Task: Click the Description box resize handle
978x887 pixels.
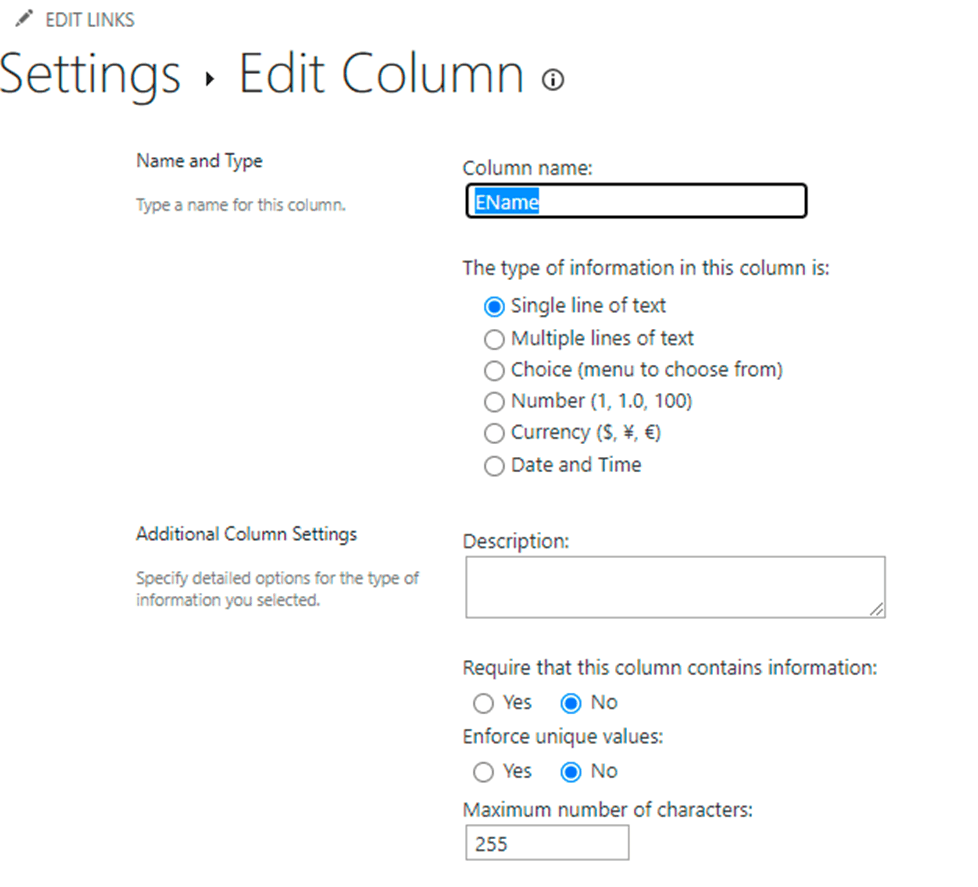Action: pyautogui.click(x=877, y=609)
